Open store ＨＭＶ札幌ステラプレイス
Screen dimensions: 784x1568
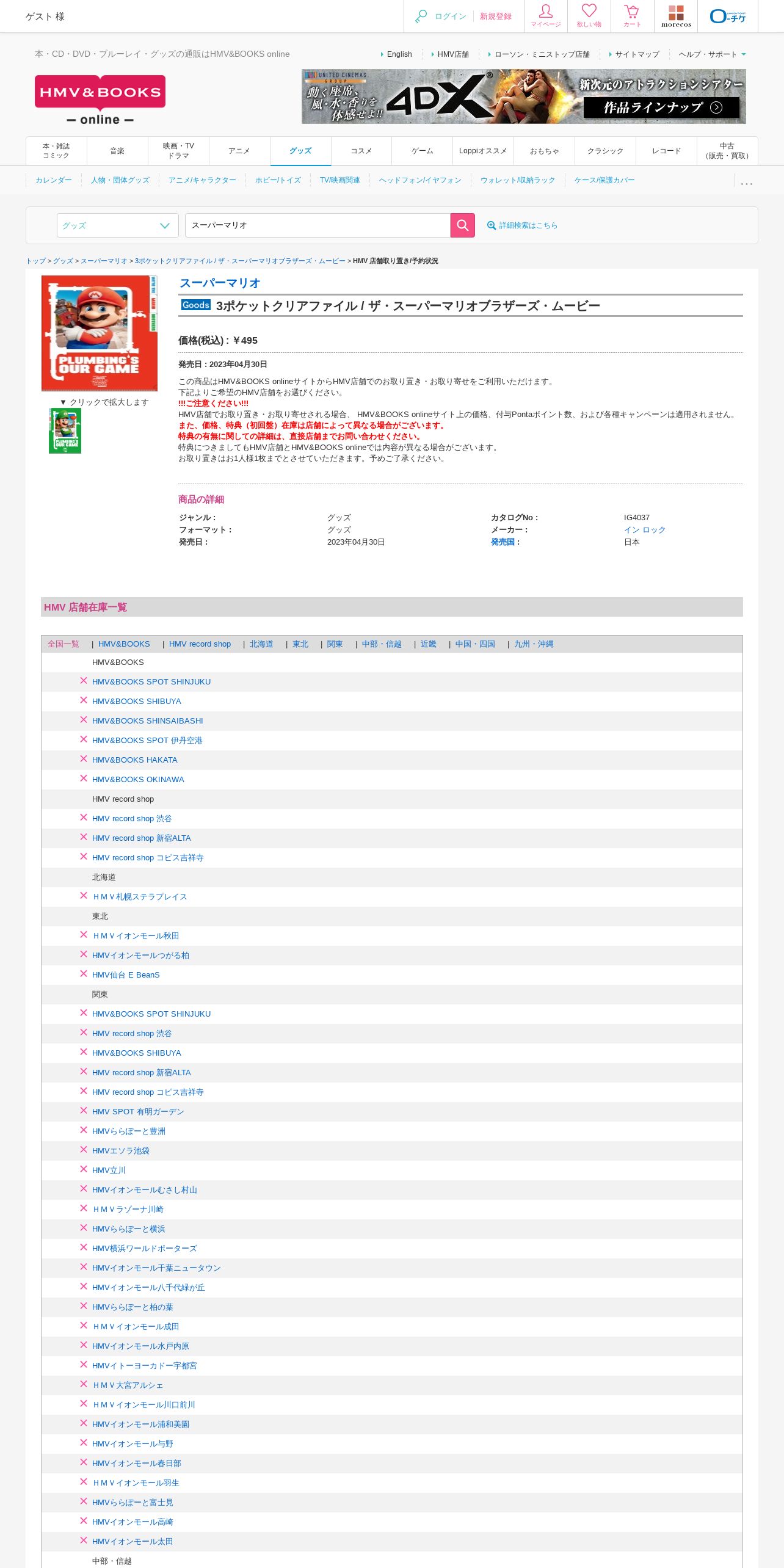tap(139, 897)
